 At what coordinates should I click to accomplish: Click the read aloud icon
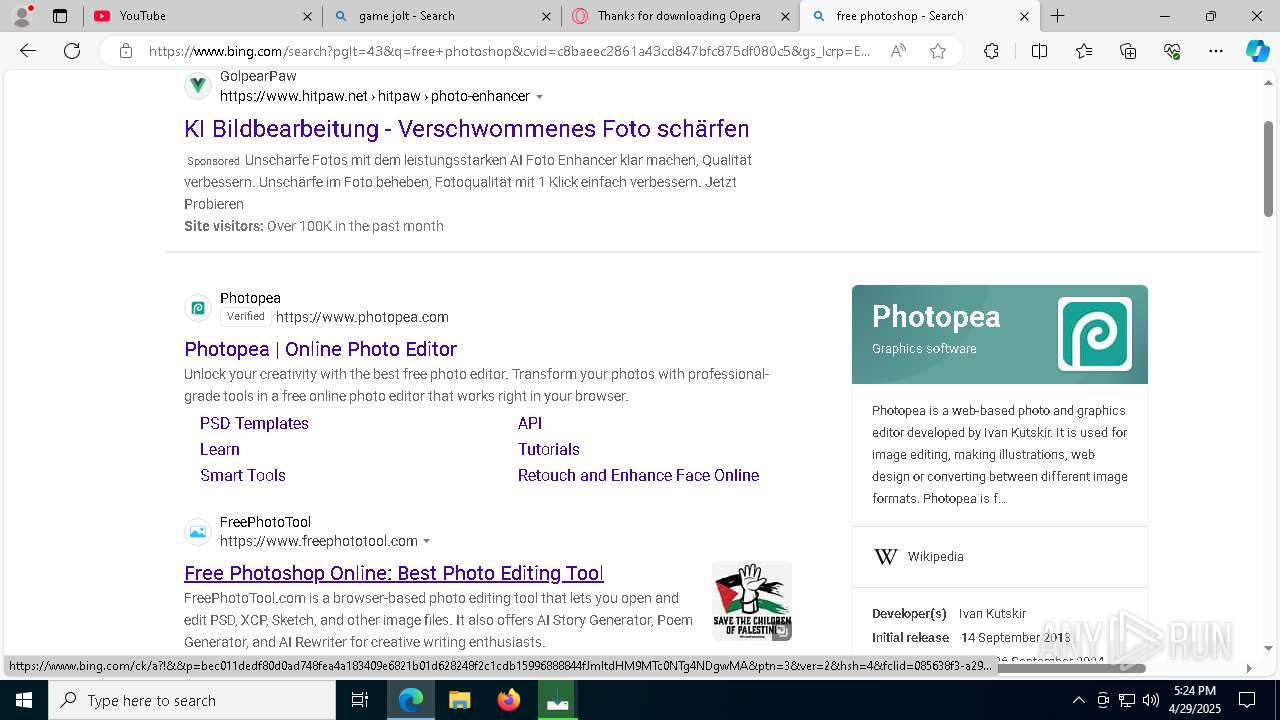click(898, 51)
